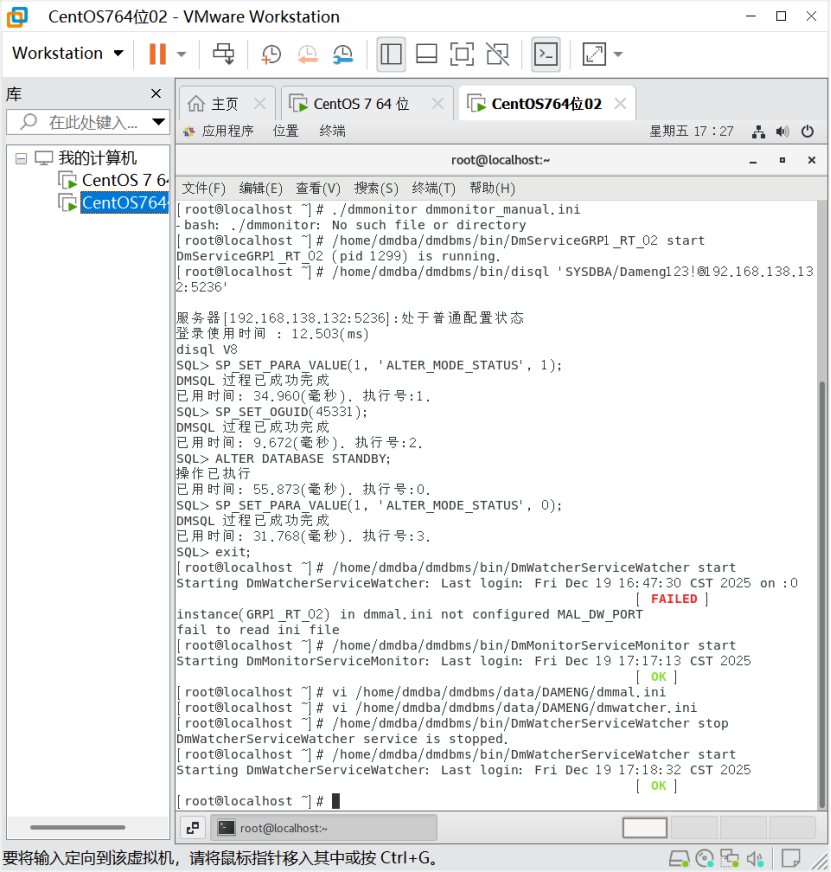The height and width of the screenshot is (872, 831).
Task: Click the red FAILED status text
Action: [674, 598]
